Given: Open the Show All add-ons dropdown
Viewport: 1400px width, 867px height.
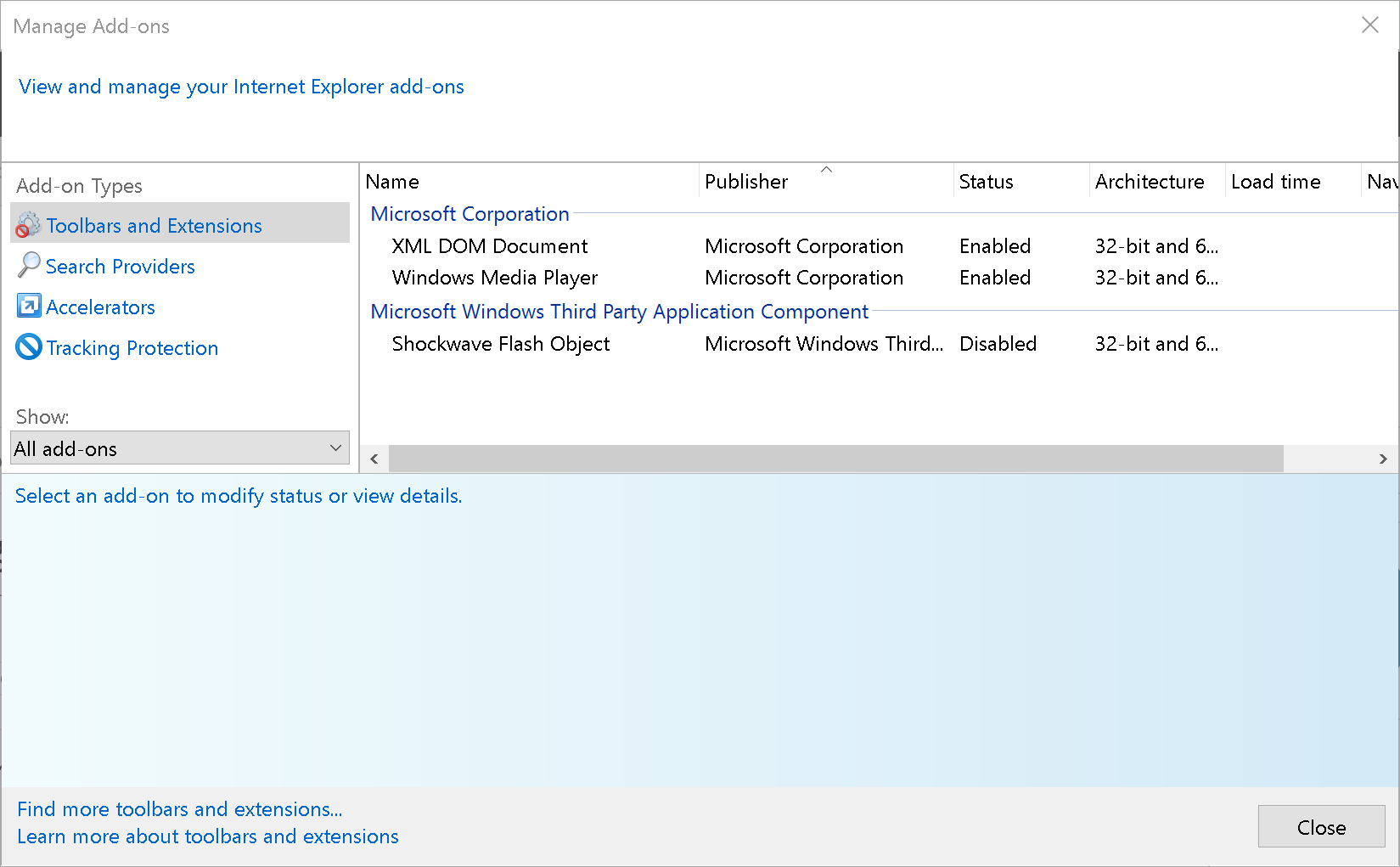Looking at the screenshot, I should click(180, 448).
